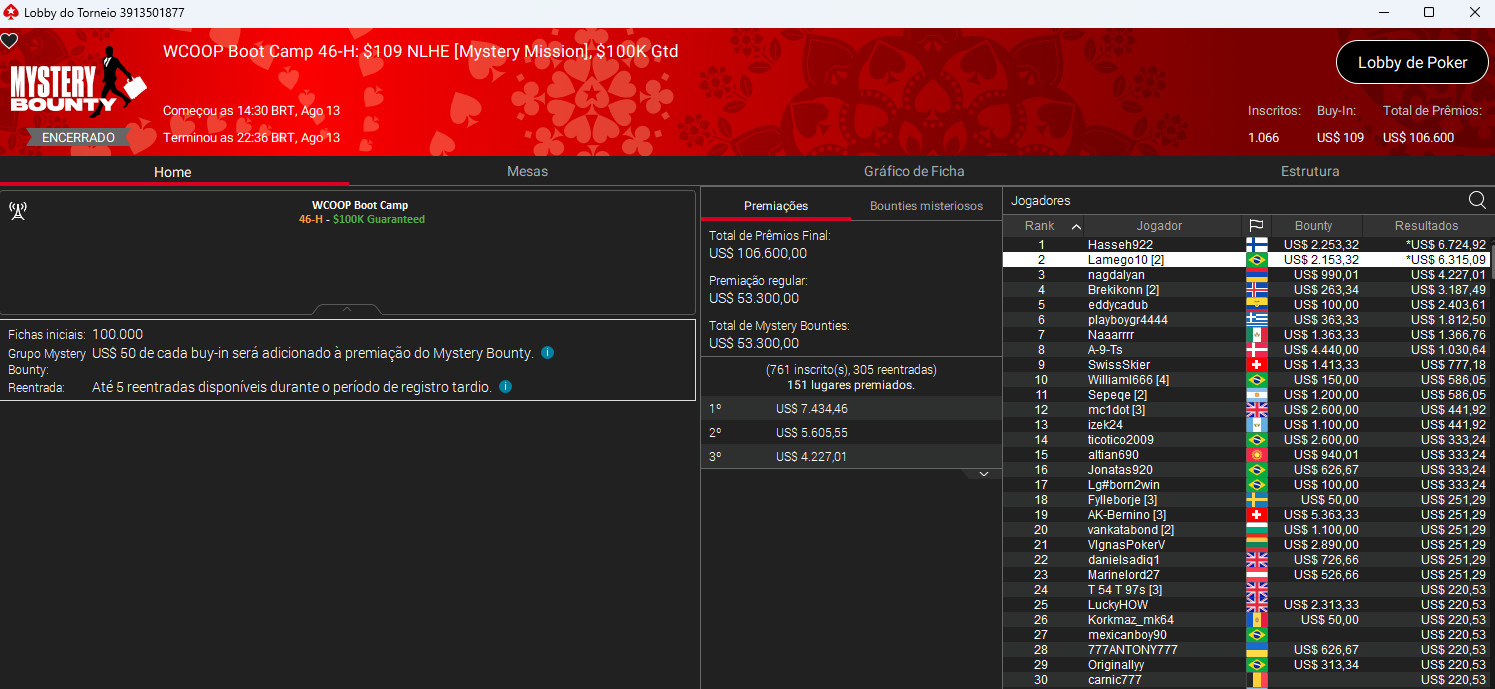Click the 1º place prize US$ 7.434,46
Screen dimensions: 1495x689
pyautogui.click(x=811, y=409)
